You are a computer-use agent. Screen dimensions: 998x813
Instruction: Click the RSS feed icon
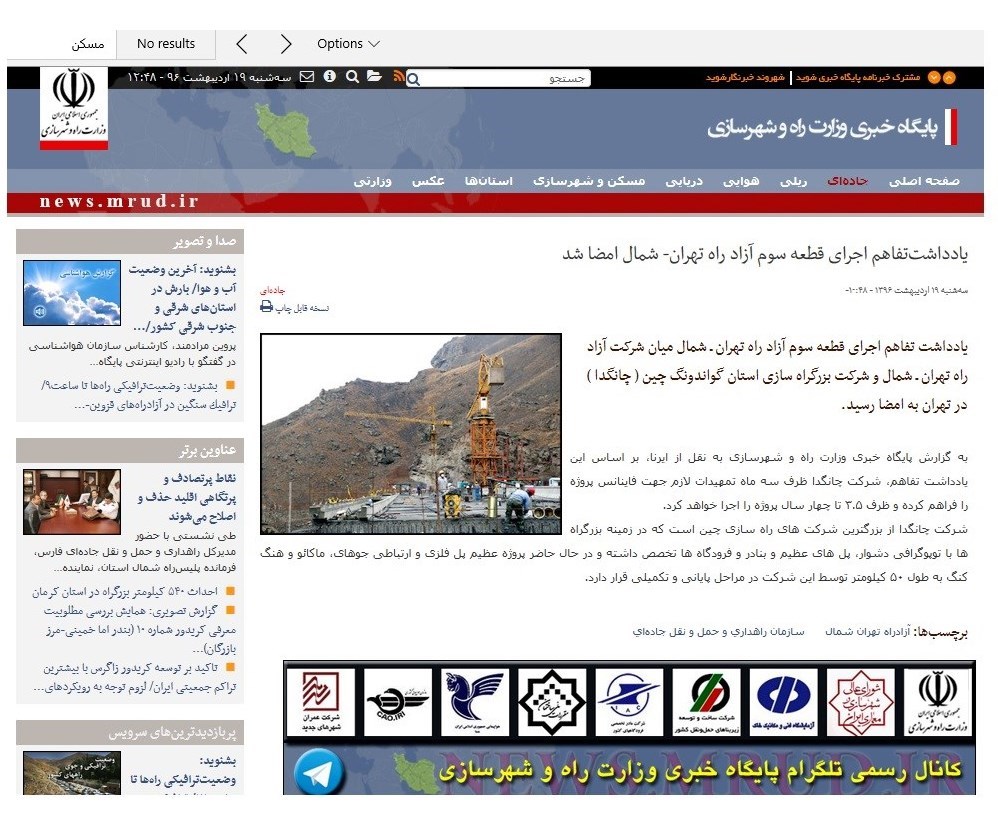(x=398, y=77)
